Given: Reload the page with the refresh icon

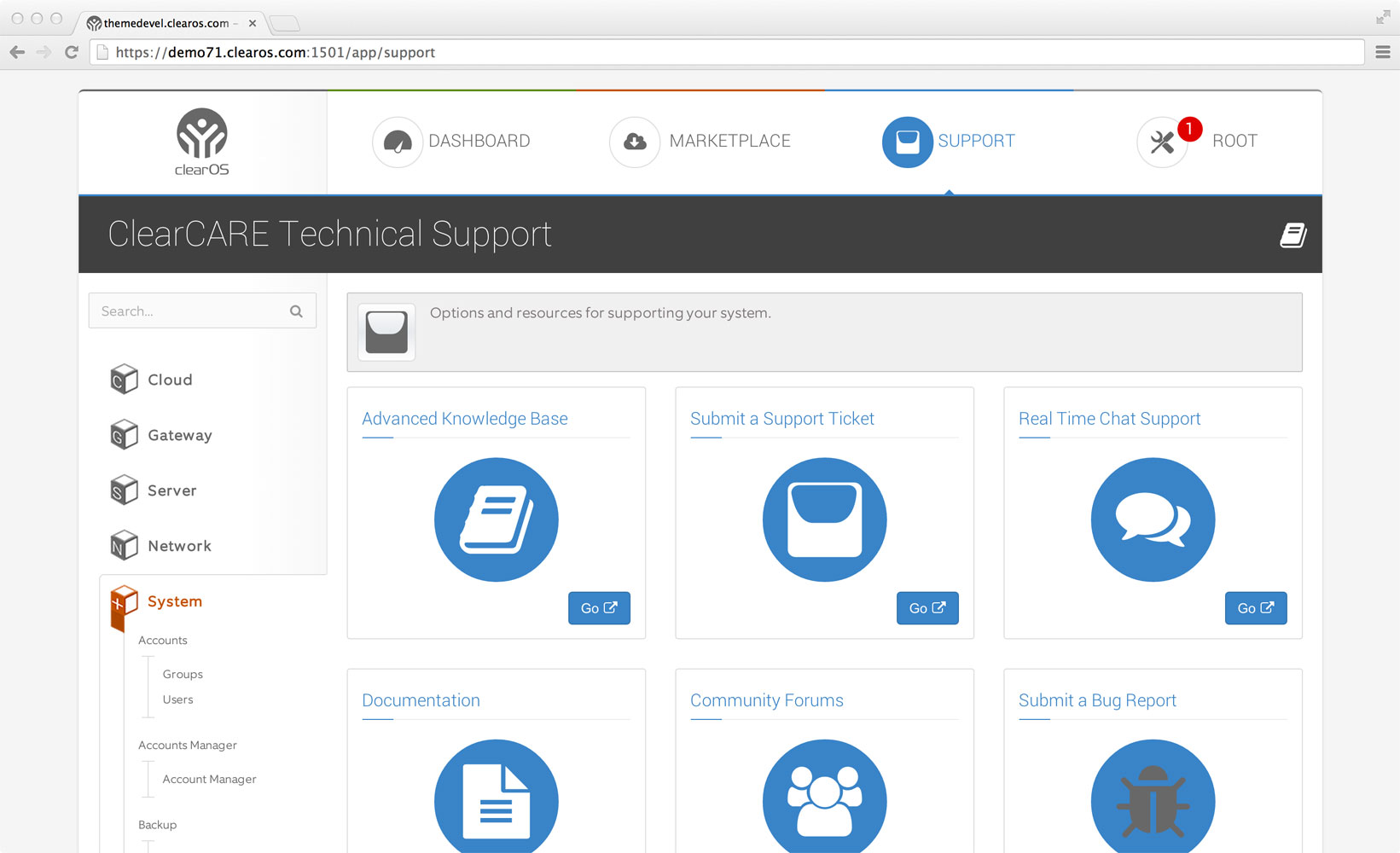Looking at the screenshot, I should point(72,52).
